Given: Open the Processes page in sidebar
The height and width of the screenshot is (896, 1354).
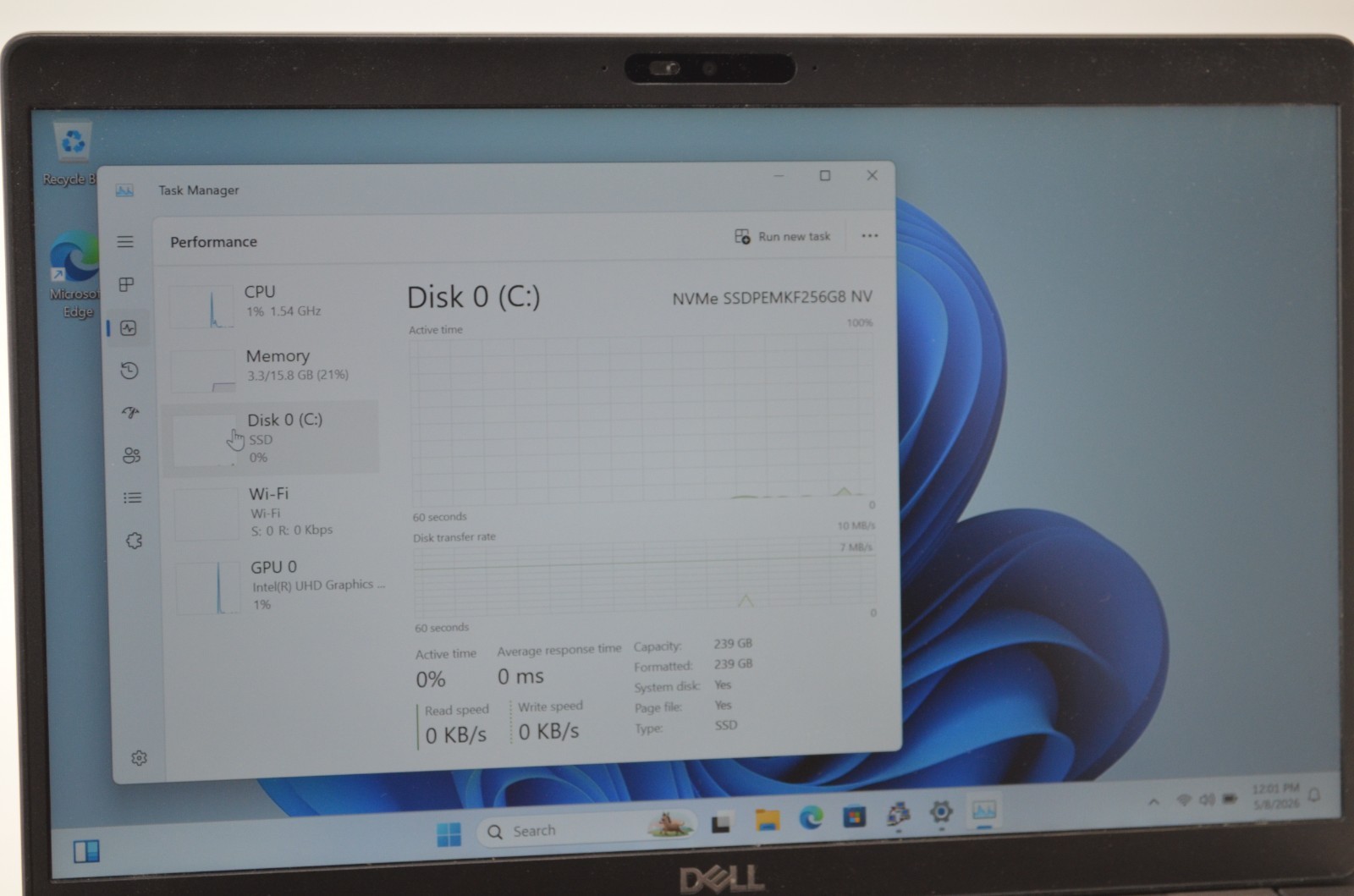Looking at the screenshot, I should click(x=126, y=284).
